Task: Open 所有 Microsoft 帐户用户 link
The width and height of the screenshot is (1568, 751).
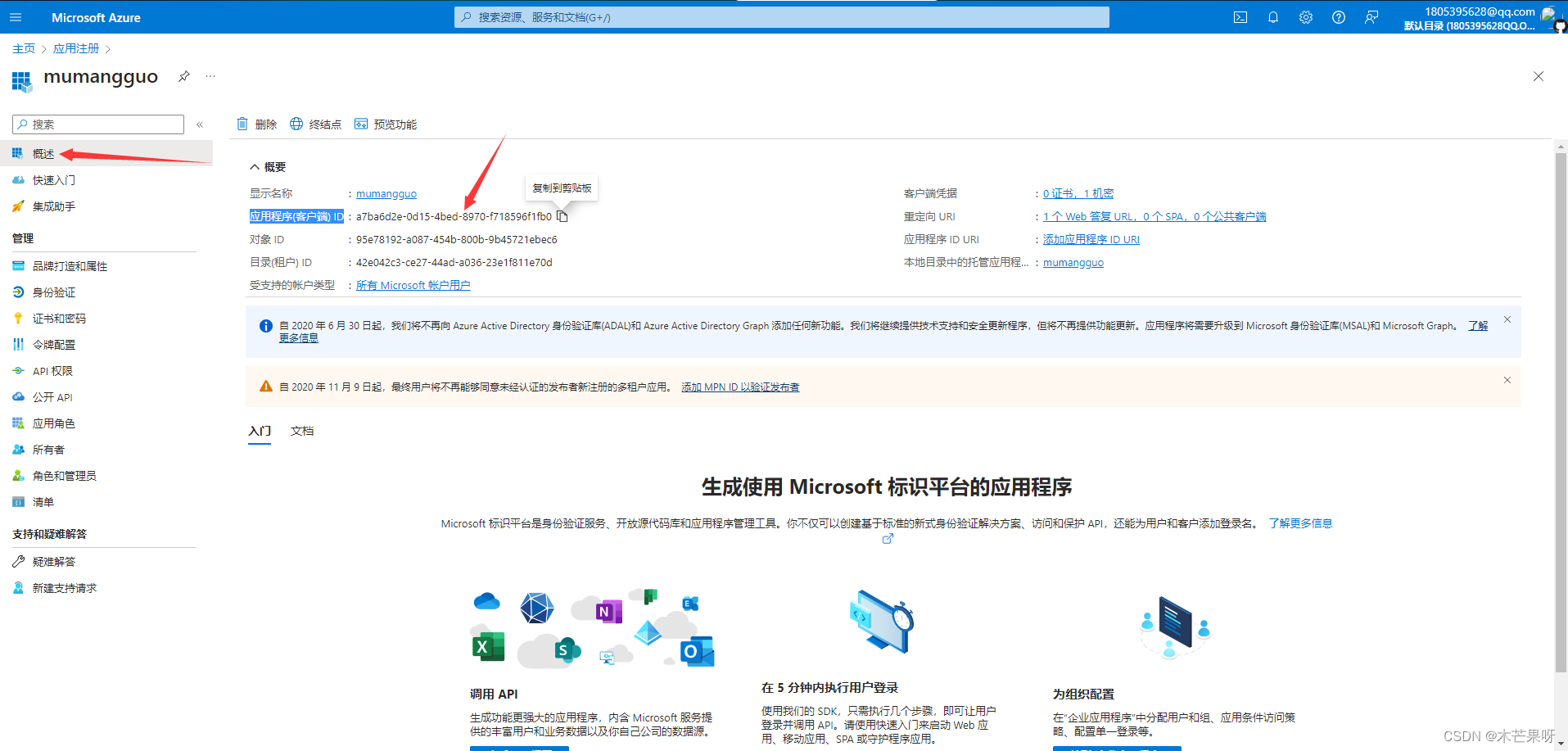Action: click(413, 286)
